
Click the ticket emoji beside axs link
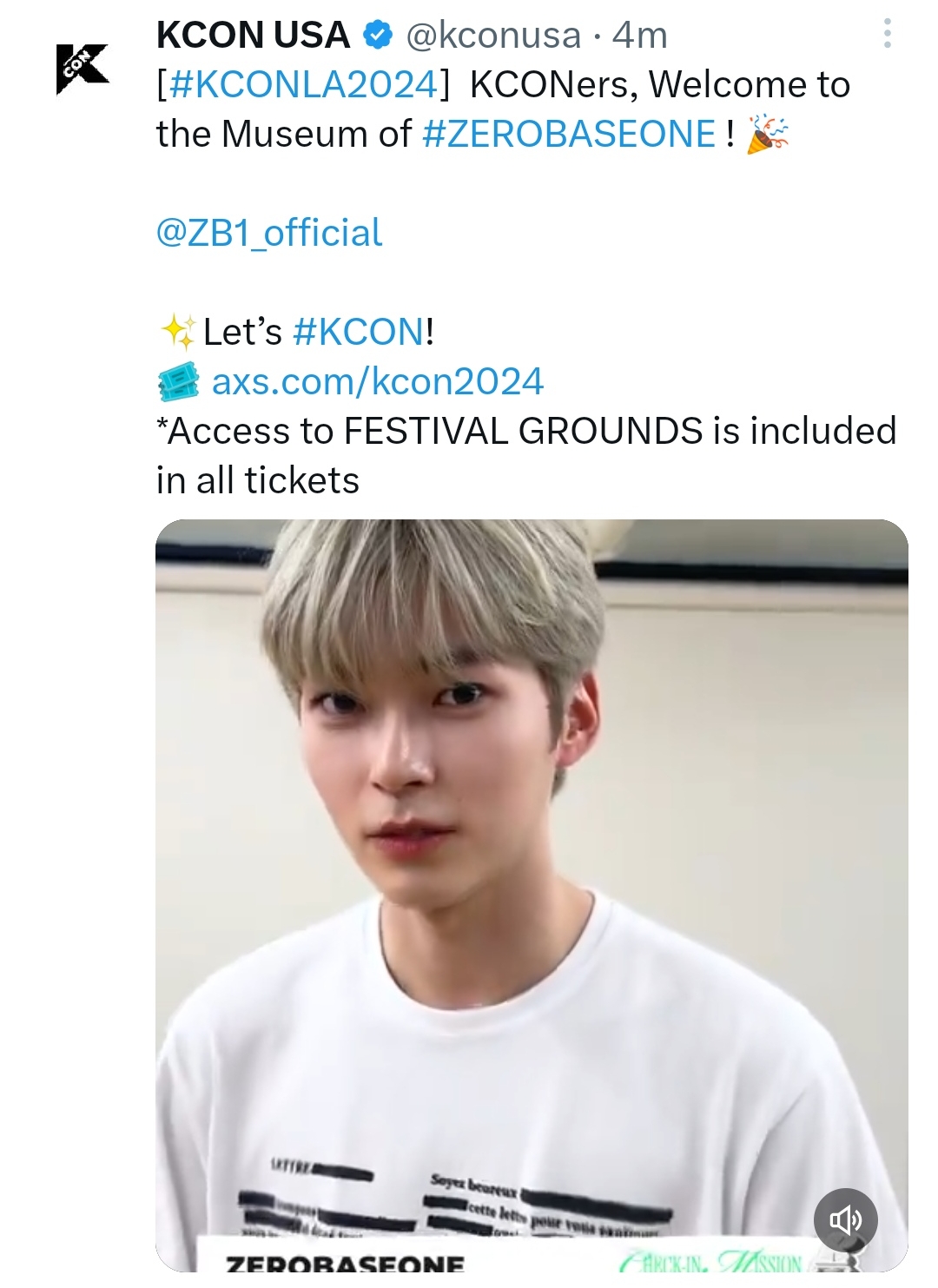(179, 381)
